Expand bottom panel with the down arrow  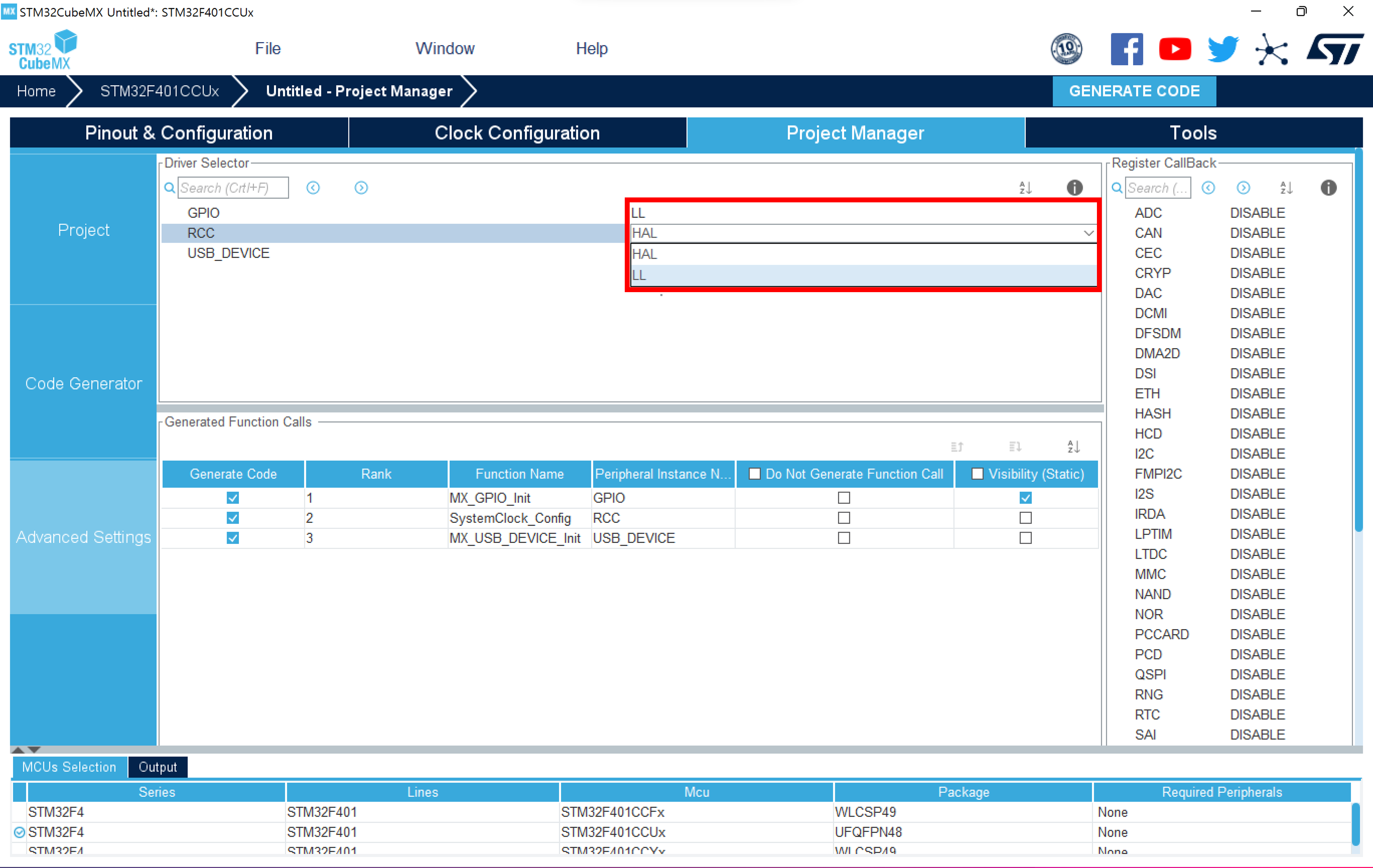[x=34, y=749]
